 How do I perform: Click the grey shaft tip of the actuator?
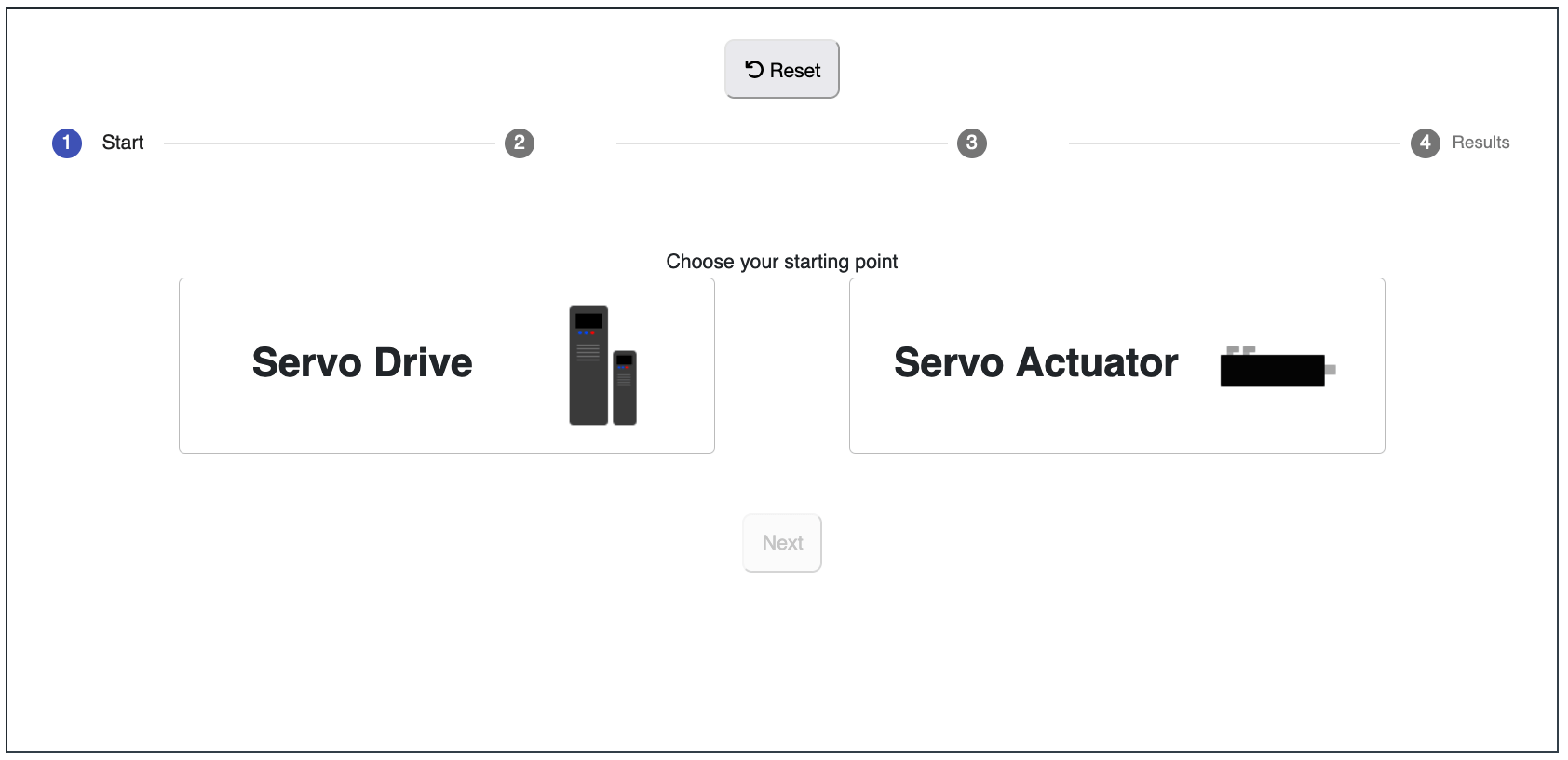pos(1331,370)
